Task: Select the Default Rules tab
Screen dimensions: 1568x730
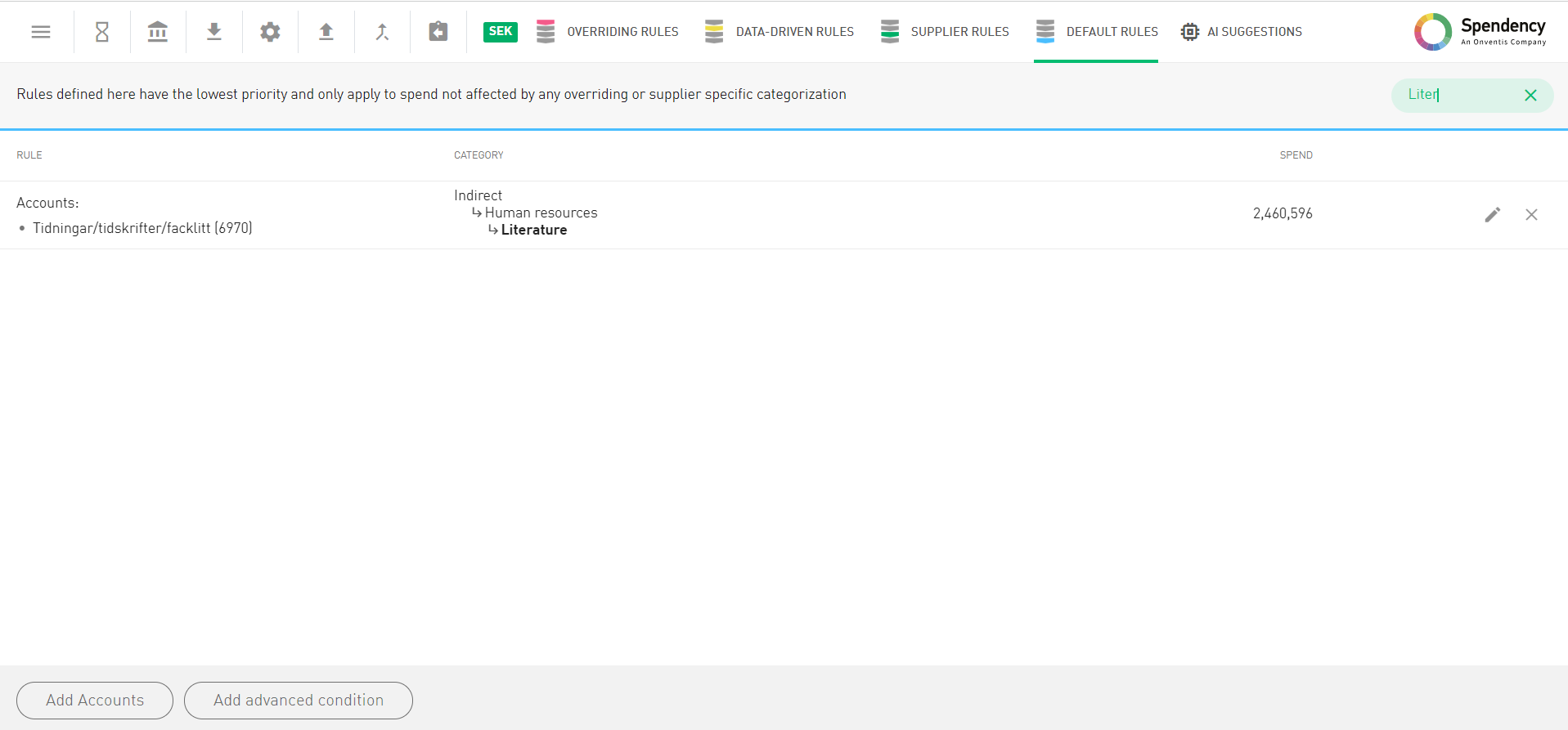Action: point(1096,32)
